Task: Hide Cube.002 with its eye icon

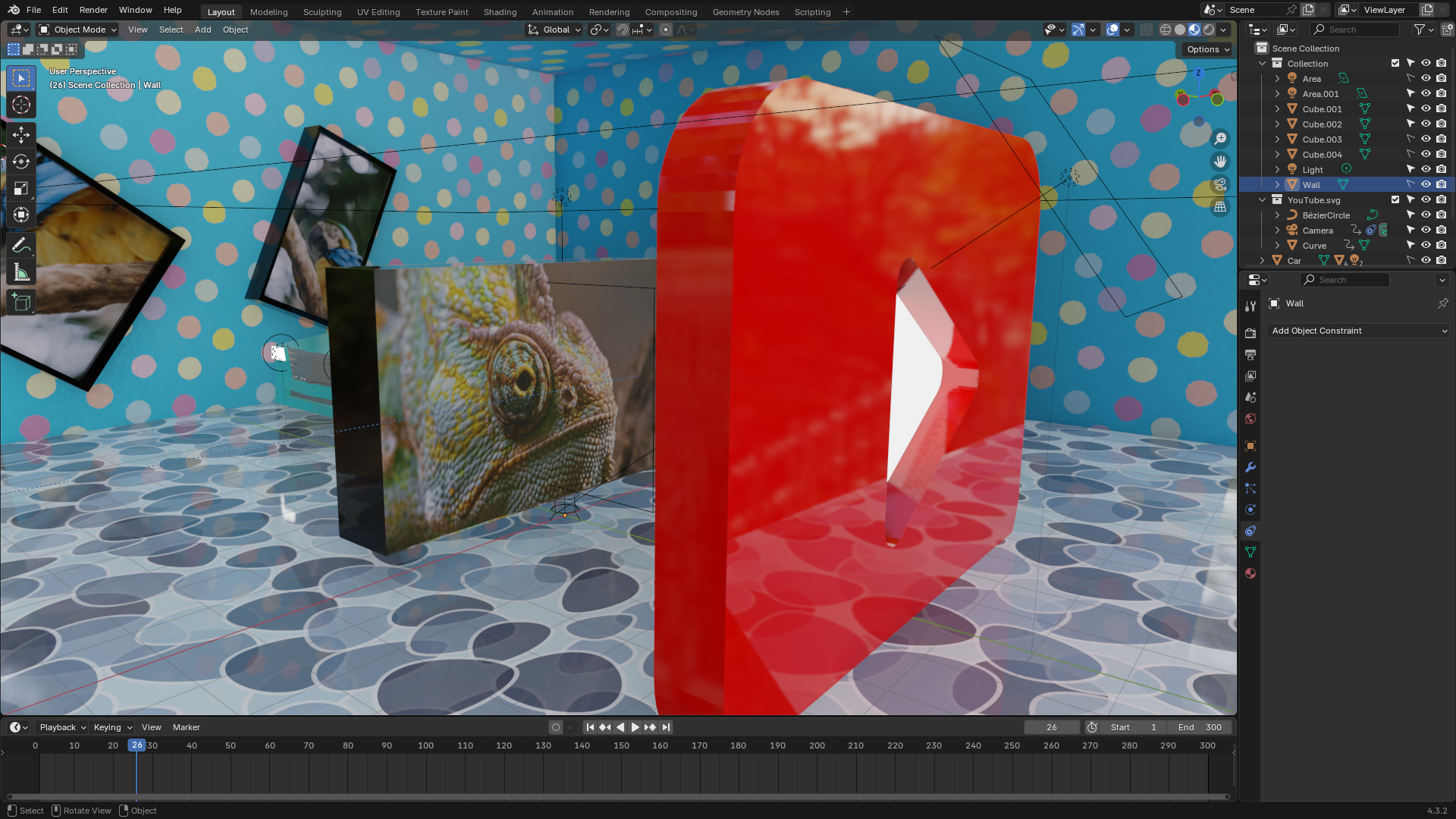Action: pos(1426,124)
